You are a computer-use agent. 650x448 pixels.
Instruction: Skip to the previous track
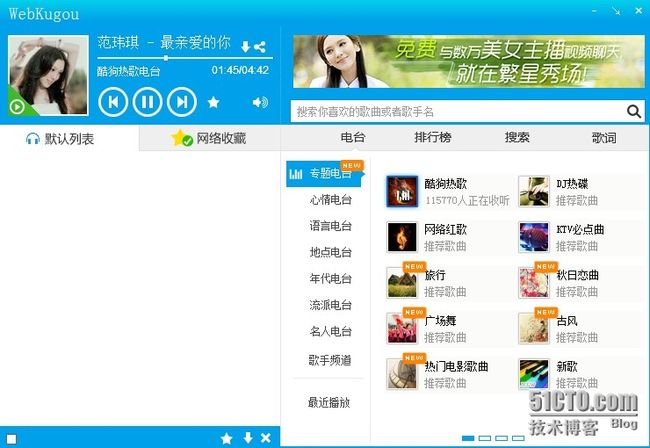113,102
